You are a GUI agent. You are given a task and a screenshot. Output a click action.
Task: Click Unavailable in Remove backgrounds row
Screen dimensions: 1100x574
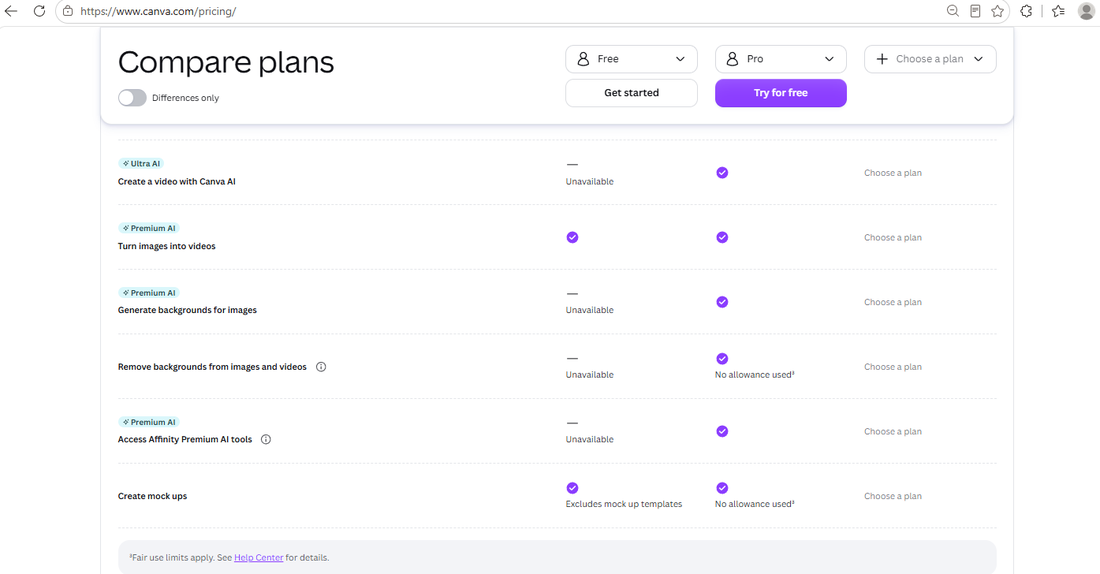589,375
